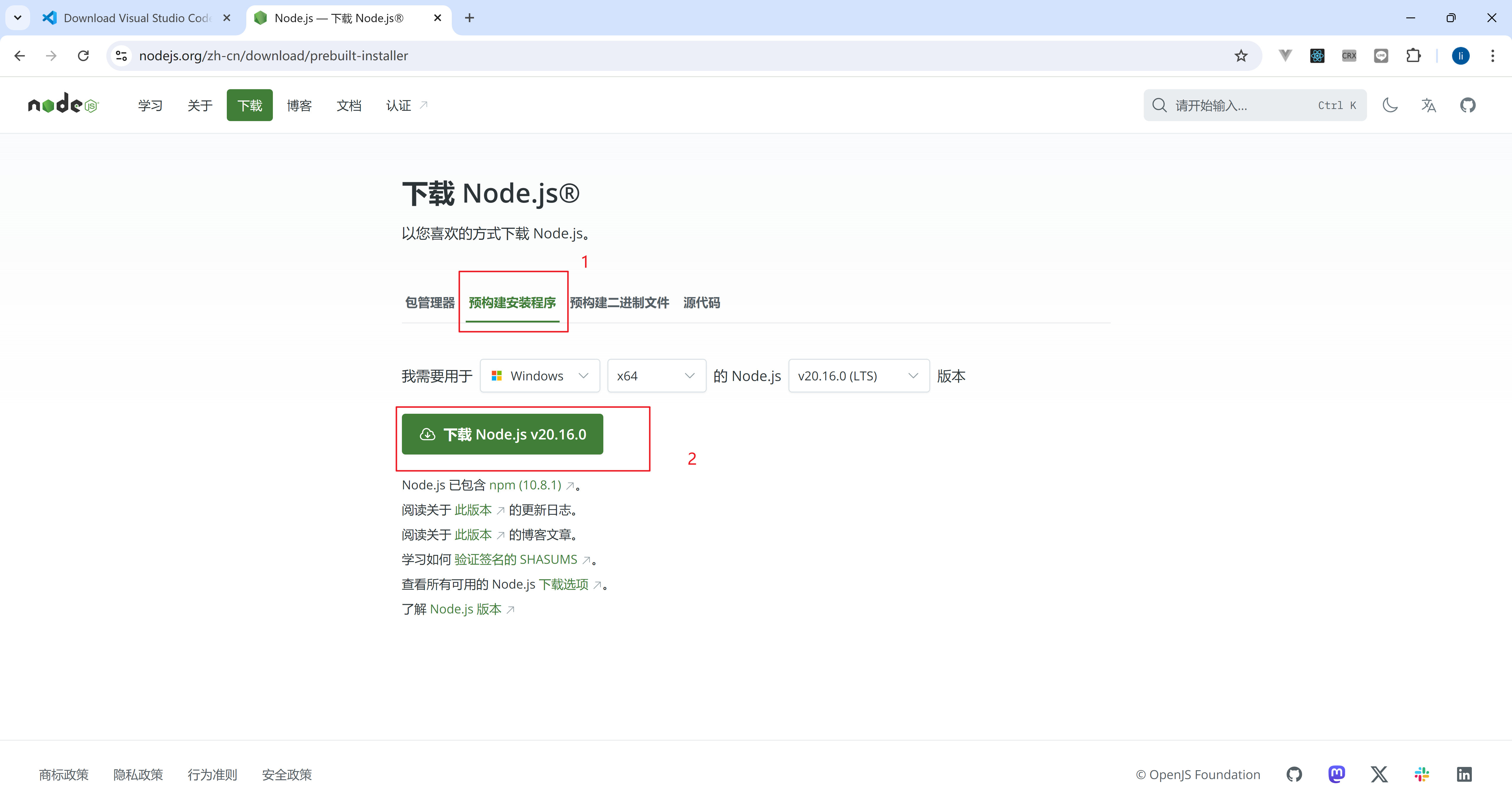Screen dimensions: 1512x808
Task: Open Mastodon icon in the footer
Action: click(x=1337, y=774)
